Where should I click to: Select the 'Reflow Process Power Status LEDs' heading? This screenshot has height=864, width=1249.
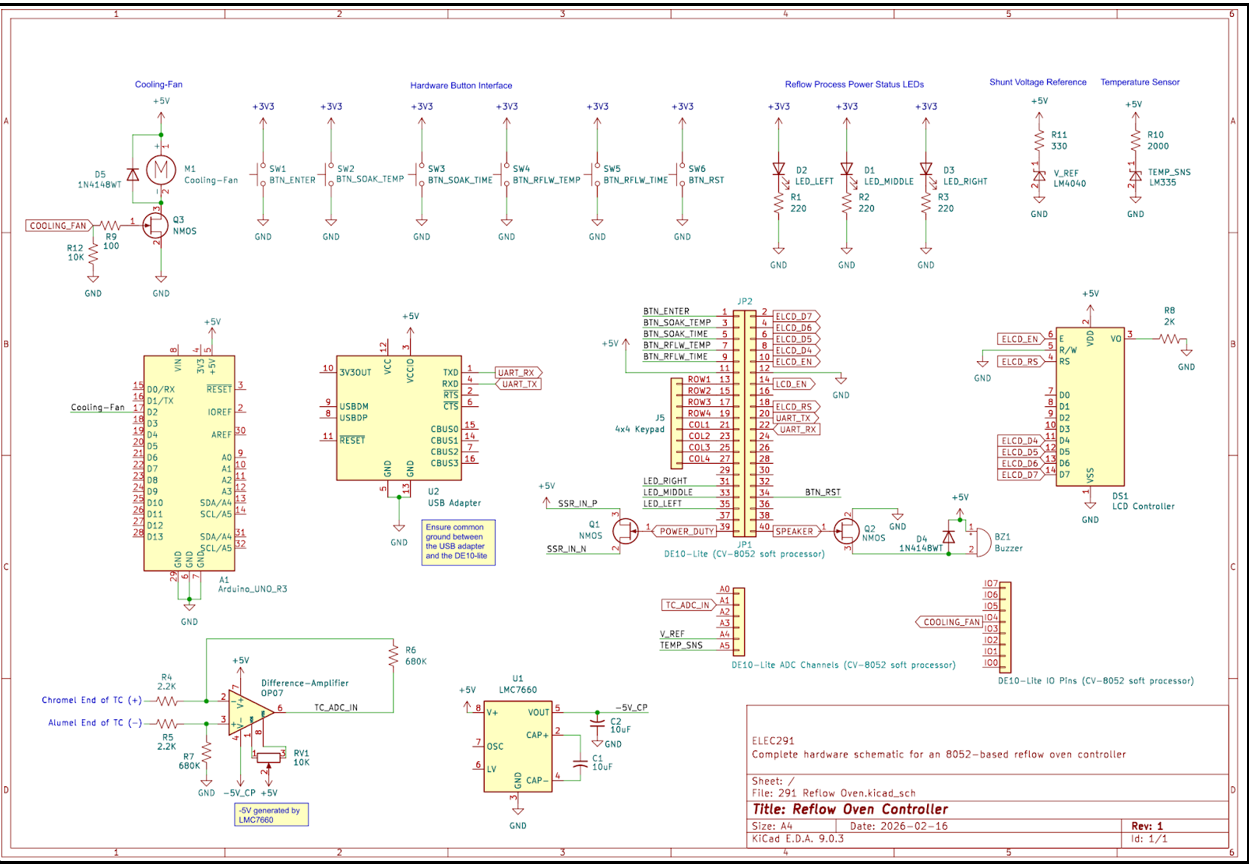pyautogui.click(x=855, y=86)
